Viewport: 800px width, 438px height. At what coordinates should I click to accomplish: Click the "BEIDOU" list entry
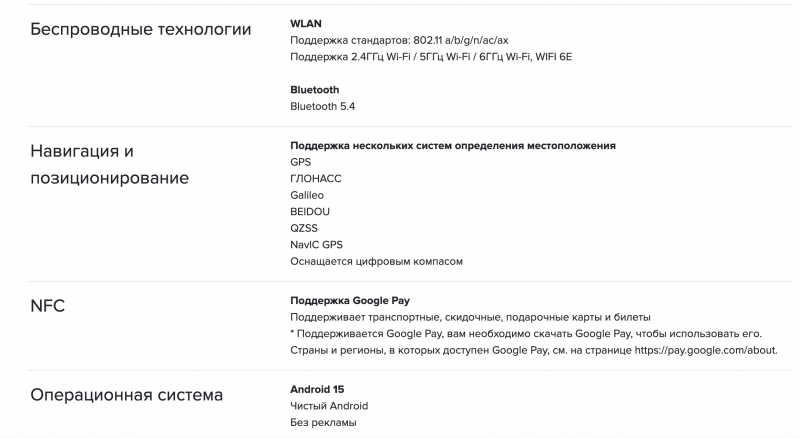coord(310,212)
